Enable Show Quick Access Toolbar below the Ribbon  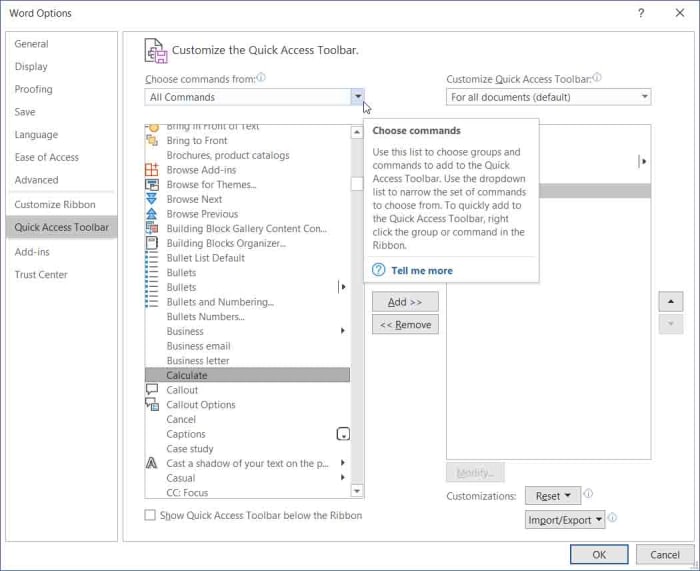pyautogui.click(x=150, y=516)
